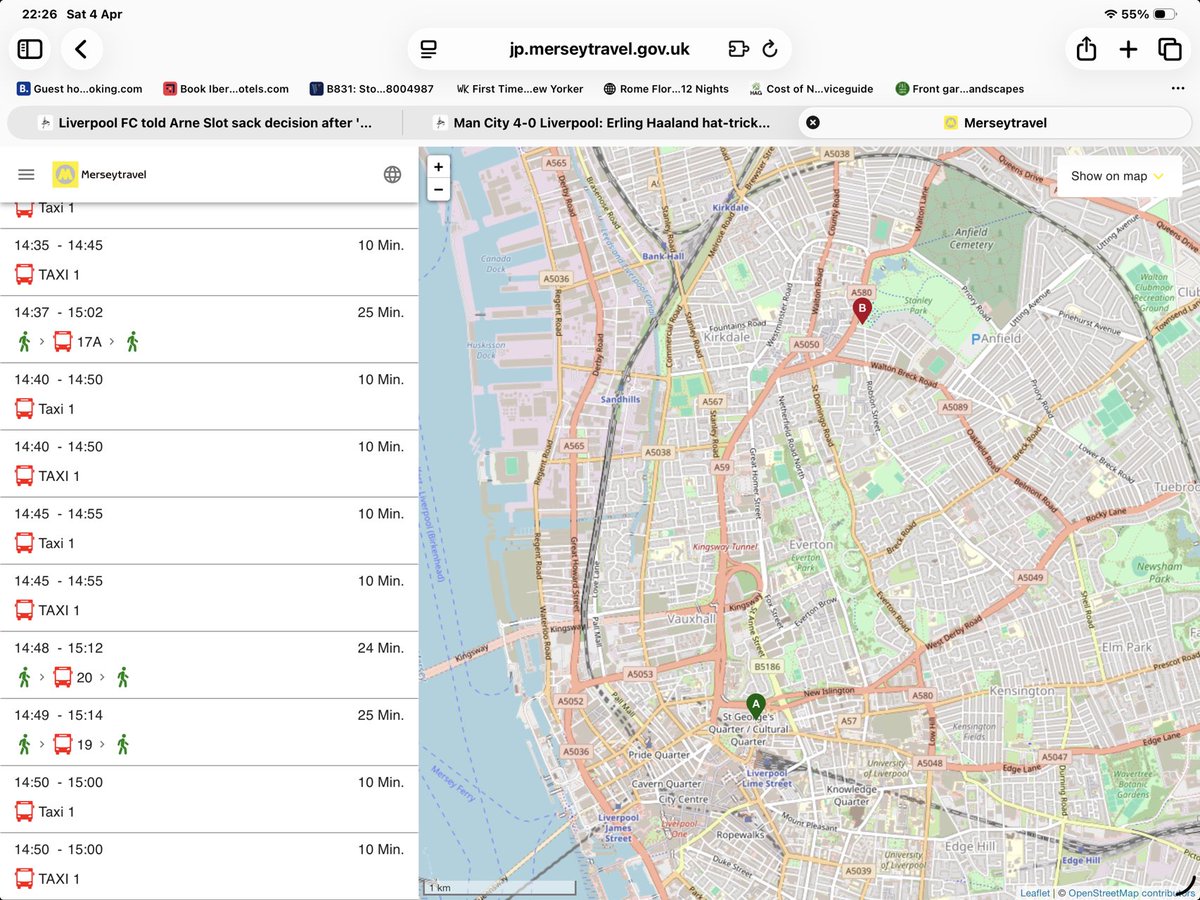Click the Liverpool Lime Street station label
The image size is (1200, 900).
coord(768,778)
